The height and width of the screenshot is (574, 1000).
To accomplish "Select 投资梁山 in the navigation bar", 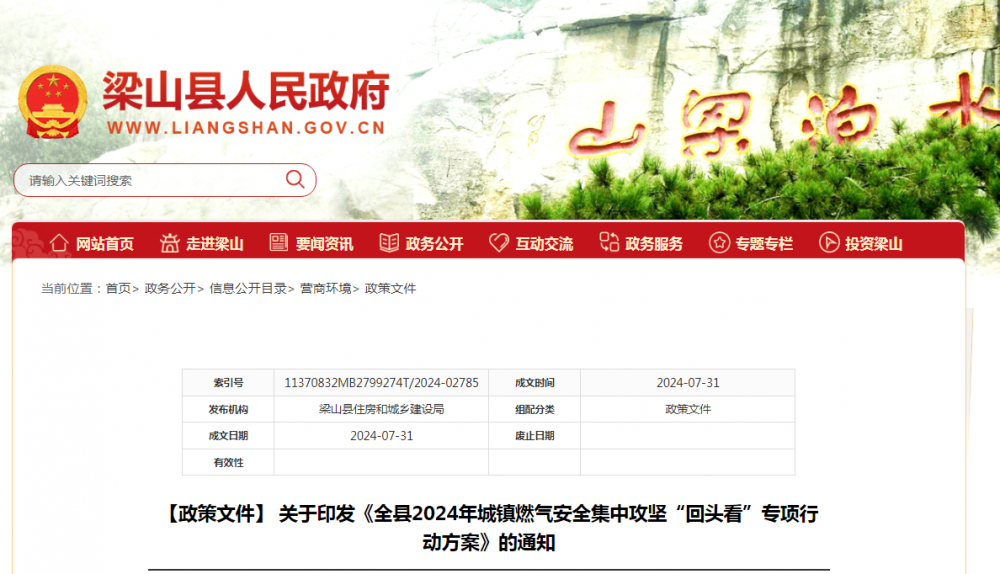I will (x=873, y=244).
